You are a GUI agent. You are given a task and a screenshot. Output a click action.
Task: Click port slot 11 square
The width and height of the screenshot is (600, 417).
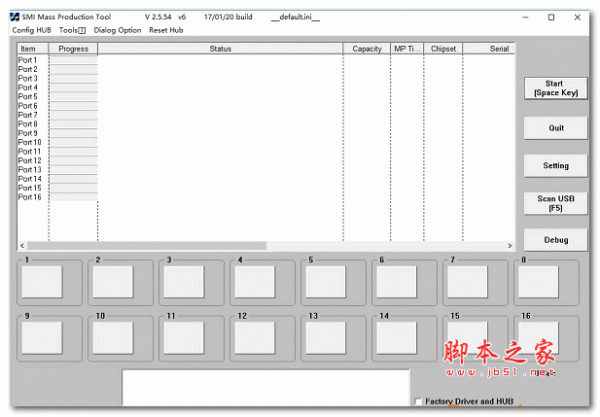pyautogui.click(x=184, y=338)
